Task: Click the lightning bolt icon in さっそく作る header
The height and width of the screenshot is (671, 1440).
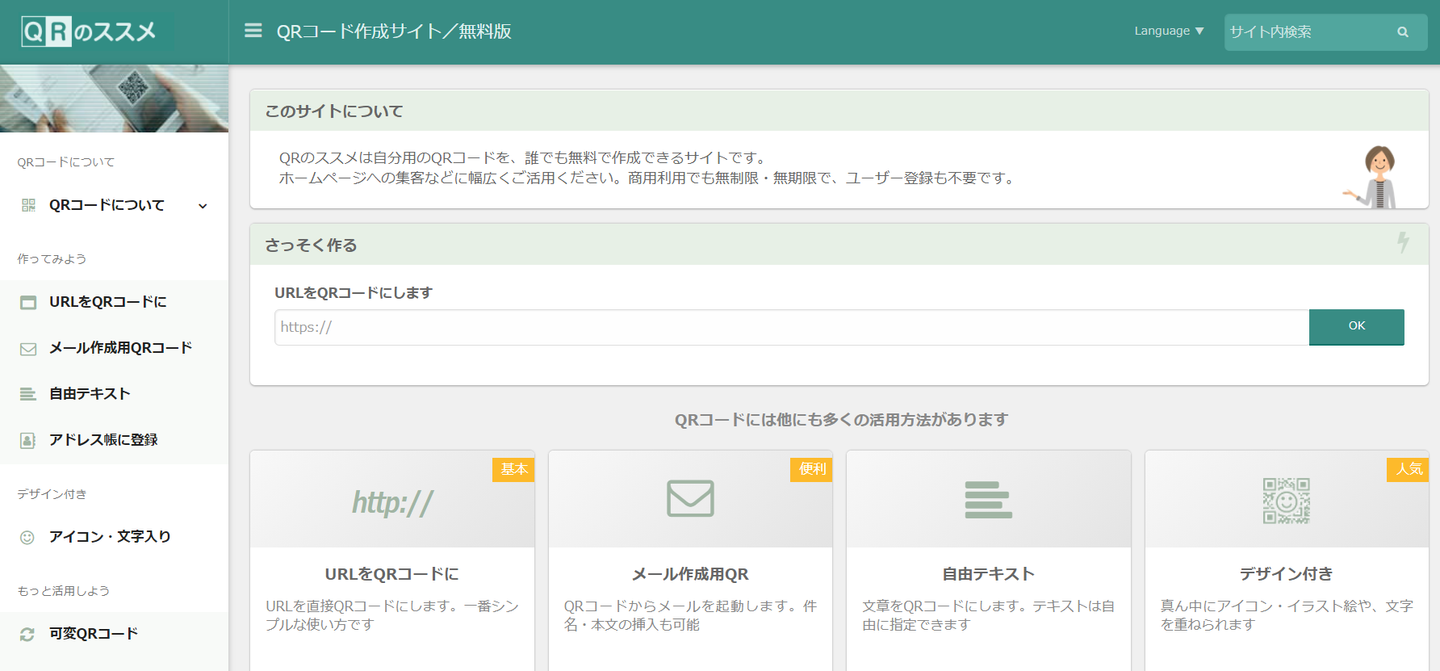Action: coord(1403,243)
